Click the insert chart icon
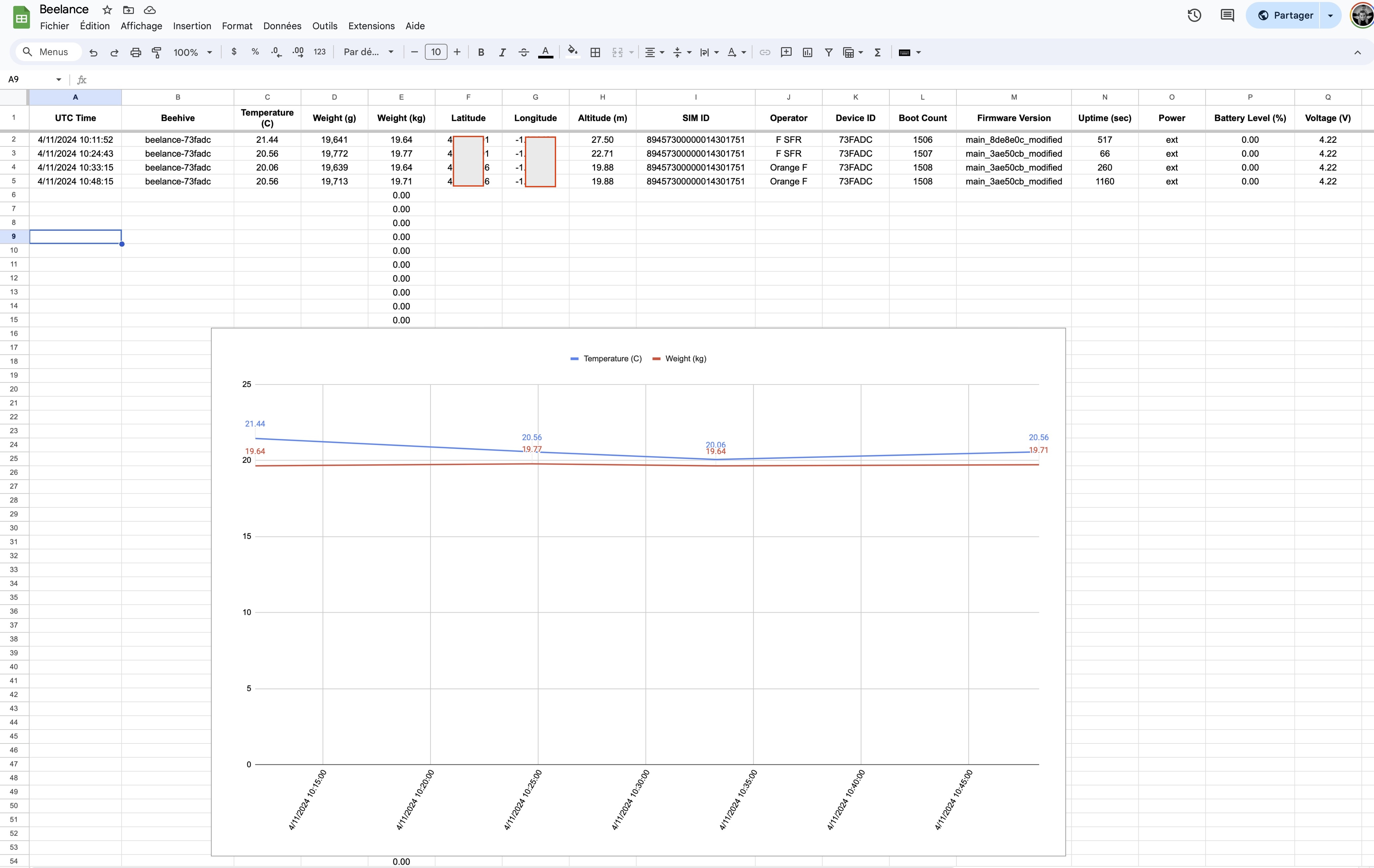1374x868 pixels. [807, 52]
